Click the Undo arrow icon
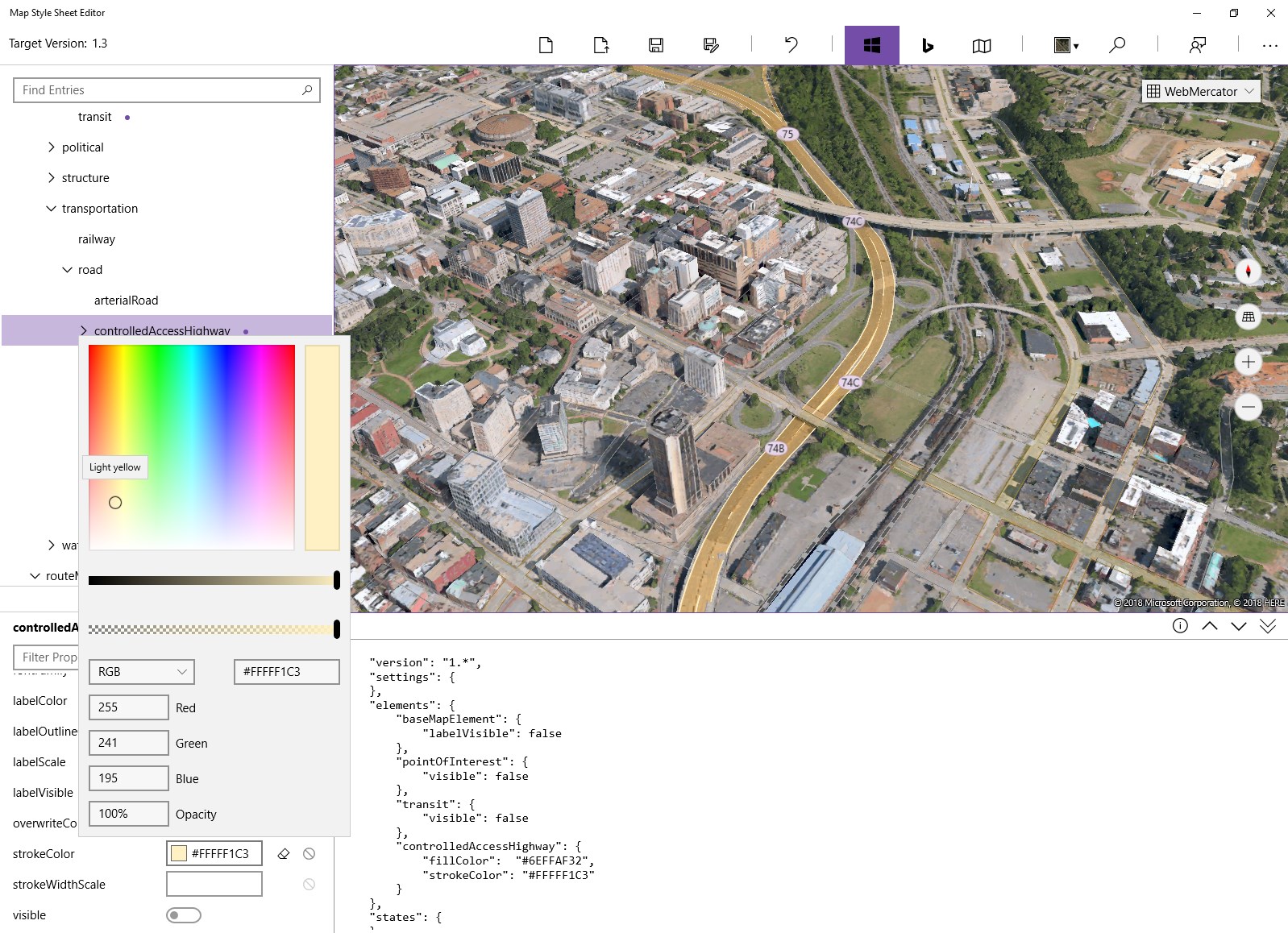Screen dimensions: 1288x933 click(x=791, y=45)
